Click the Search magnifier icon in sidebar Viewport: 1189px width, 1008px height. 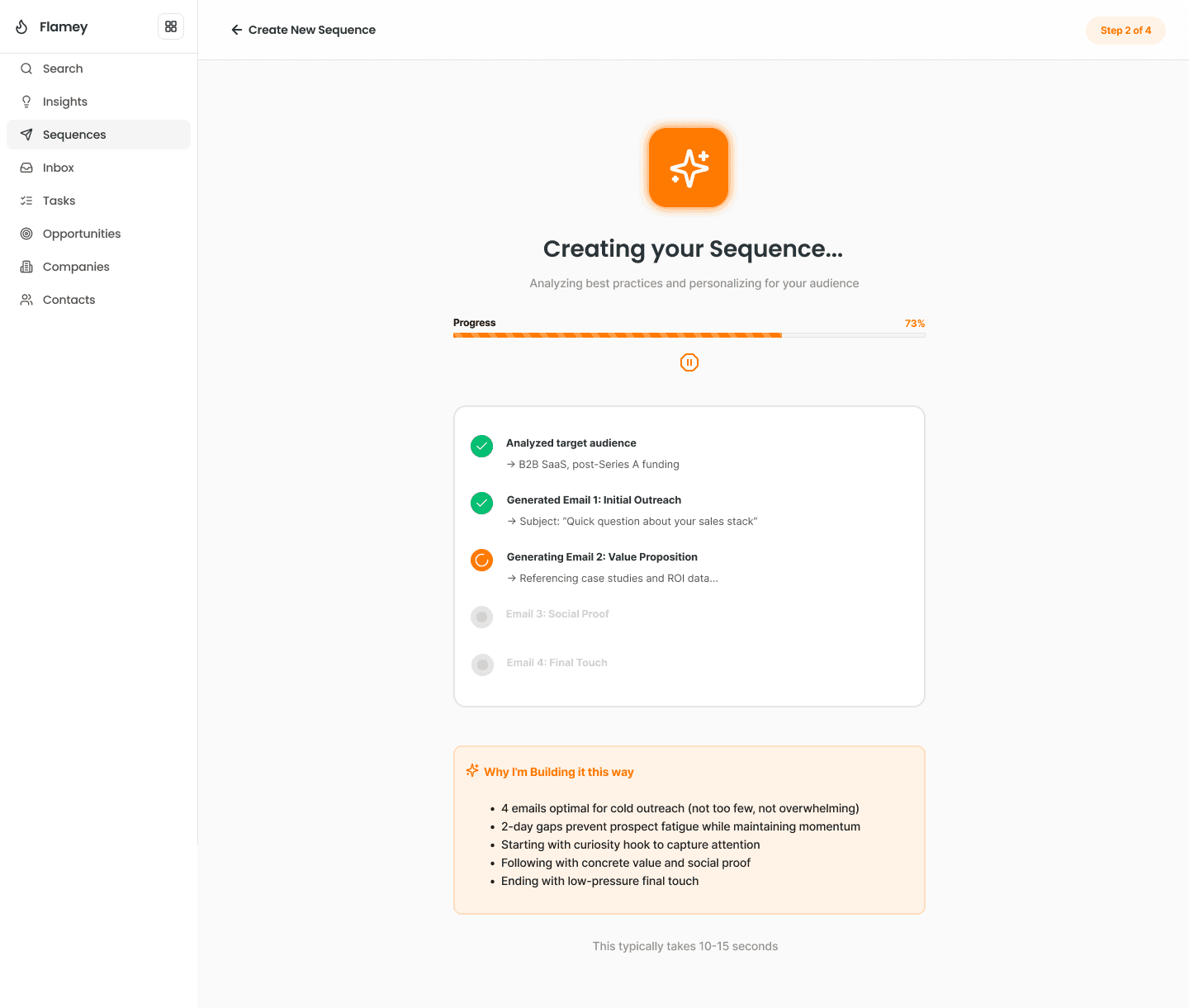26,69
